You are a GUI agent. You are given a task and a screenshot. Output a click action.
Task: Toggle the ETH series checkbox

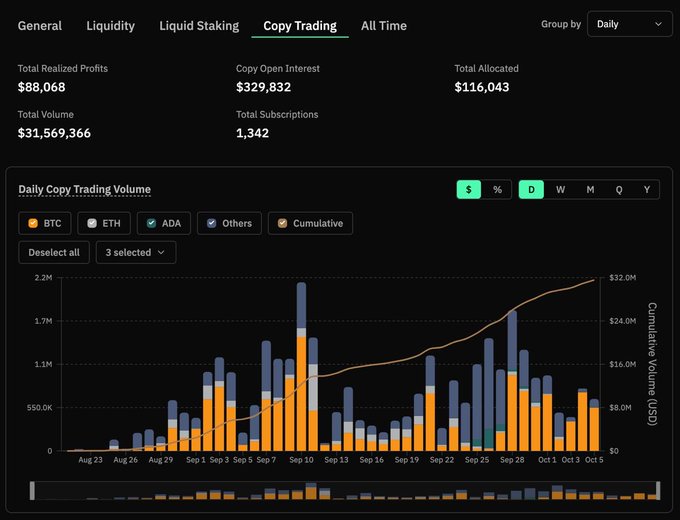[x=92, y=223]
